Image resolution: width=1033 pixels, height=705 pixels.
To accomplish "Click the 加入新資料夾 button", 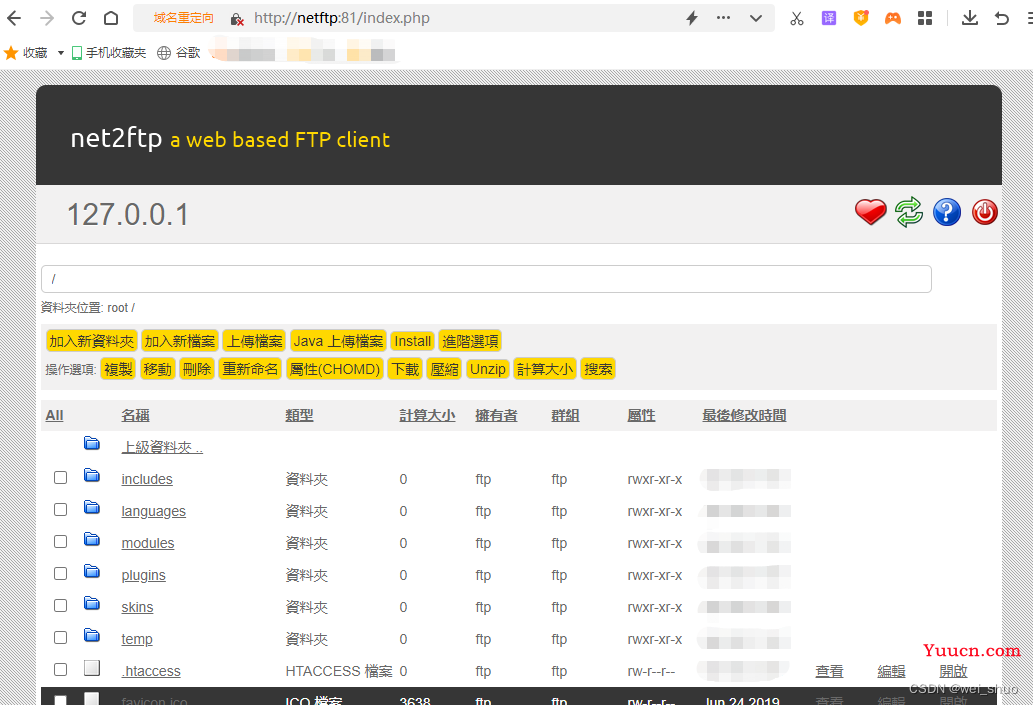I will click(x=92, y=341).
